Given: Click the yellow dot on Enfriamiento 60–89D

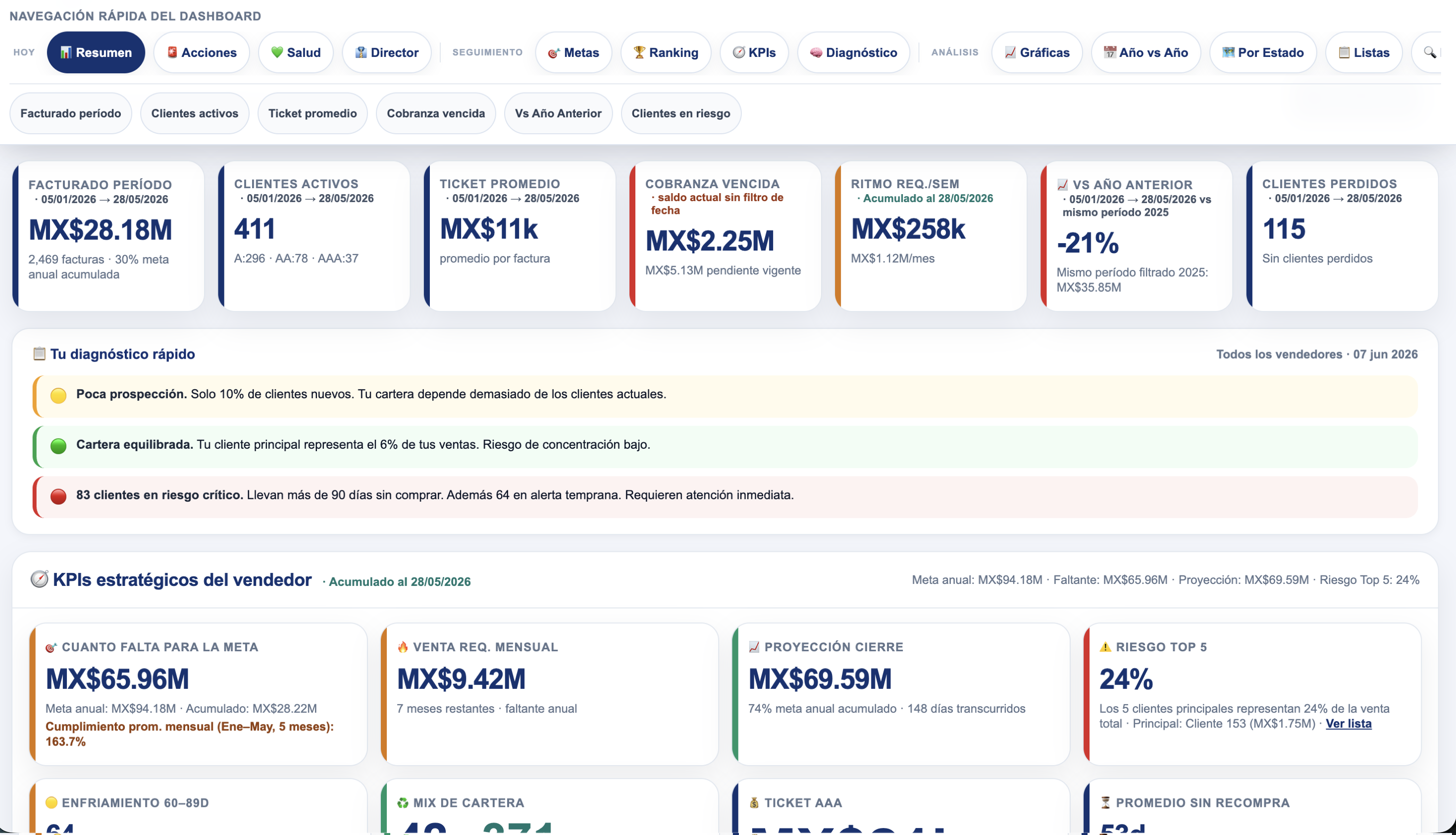Looking at the screenshot, I should coord(51,802).
